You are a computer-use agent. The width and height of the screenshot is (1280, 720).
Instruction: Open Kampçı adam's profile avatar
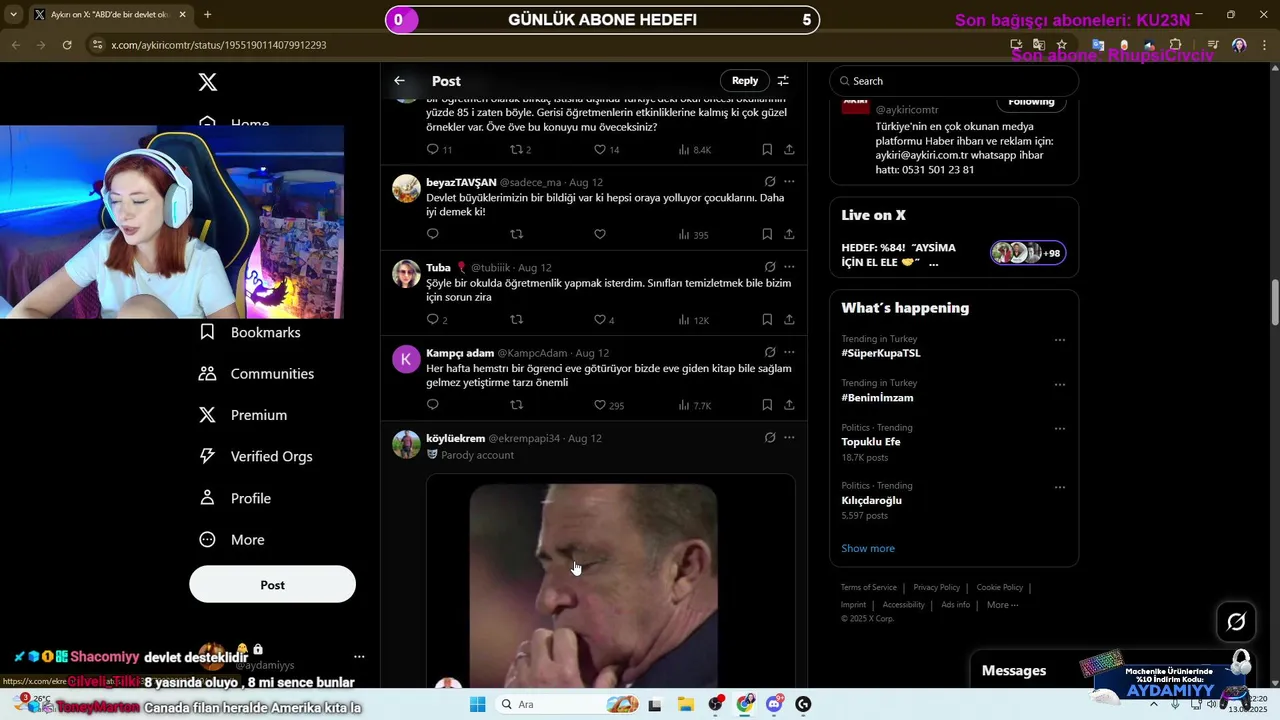[406, 359]
